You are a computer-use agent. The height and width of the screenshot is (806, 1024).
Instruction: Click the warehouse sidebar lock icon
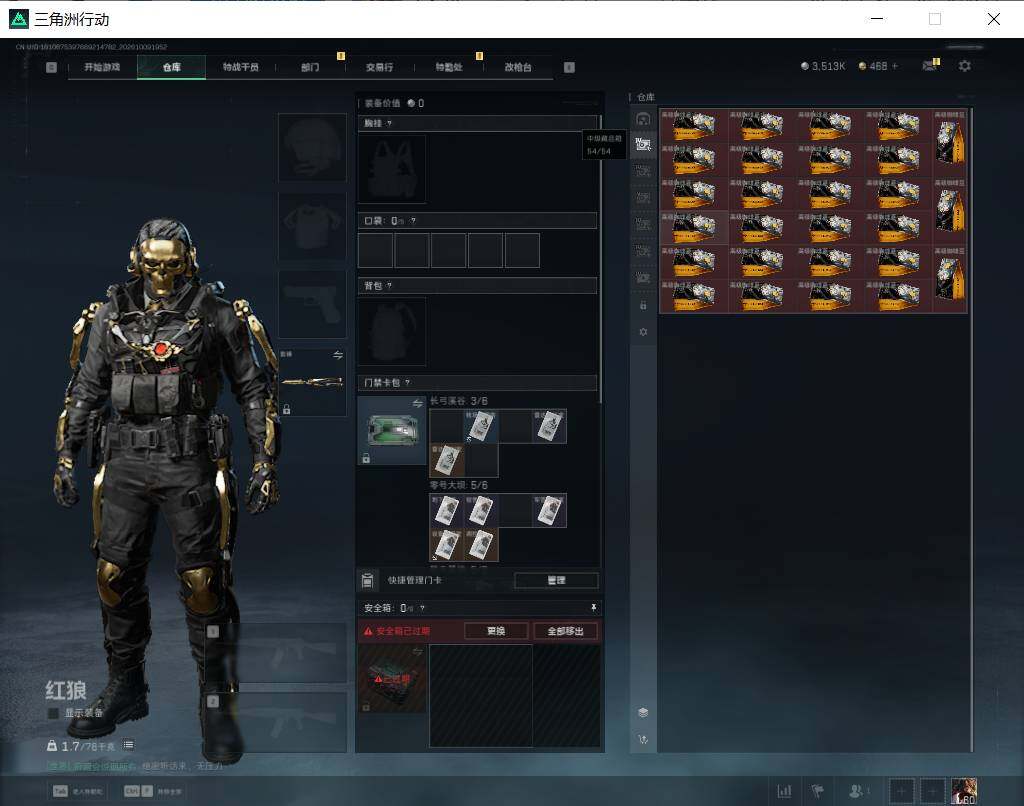point(643,305)
